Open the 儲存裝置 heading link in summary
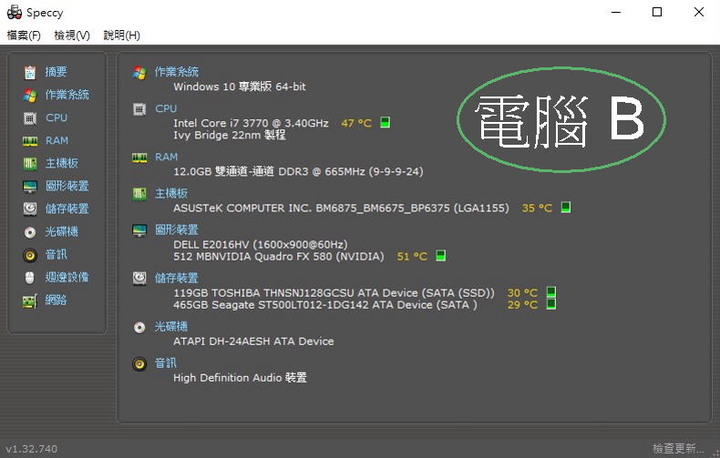This screenshot has height=458, width=720. [176, 278]
